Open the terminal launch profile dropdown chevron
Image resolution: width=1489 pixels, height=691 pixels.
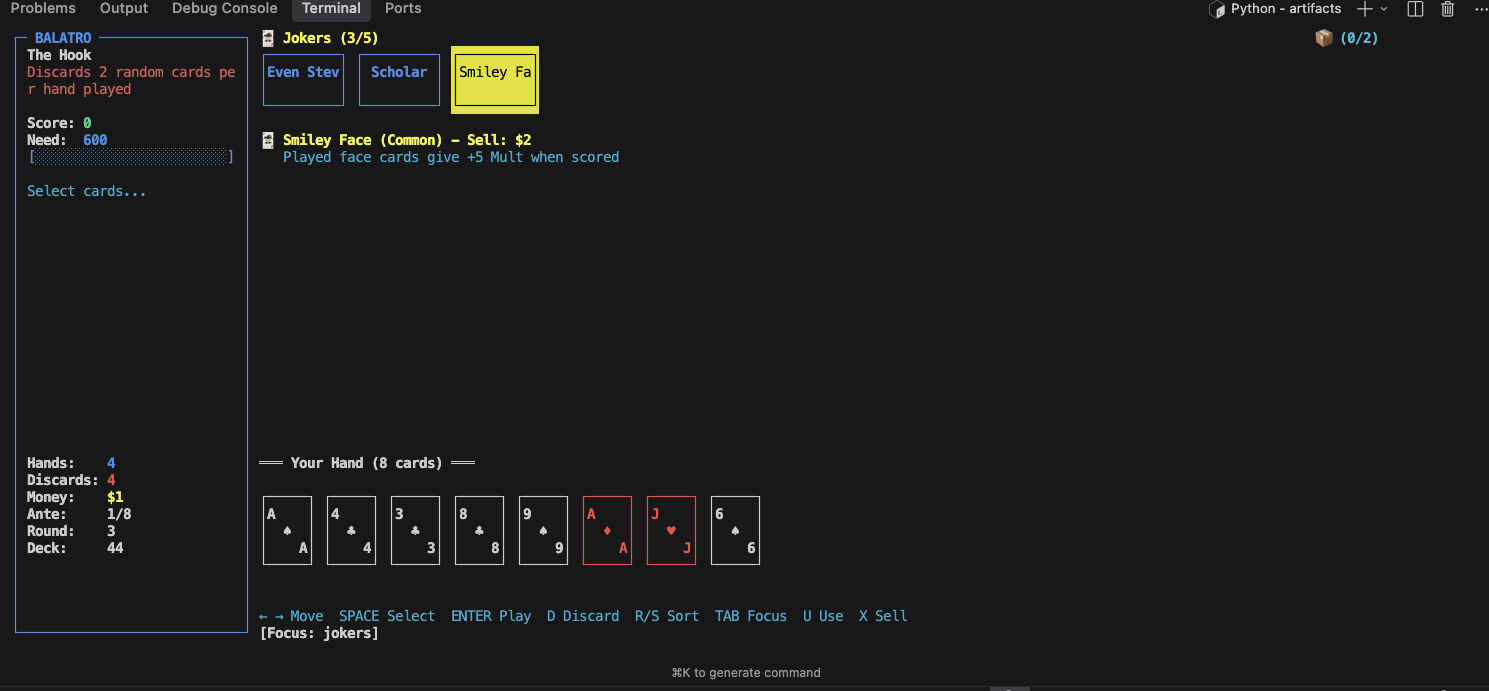tap(1384, 9)
